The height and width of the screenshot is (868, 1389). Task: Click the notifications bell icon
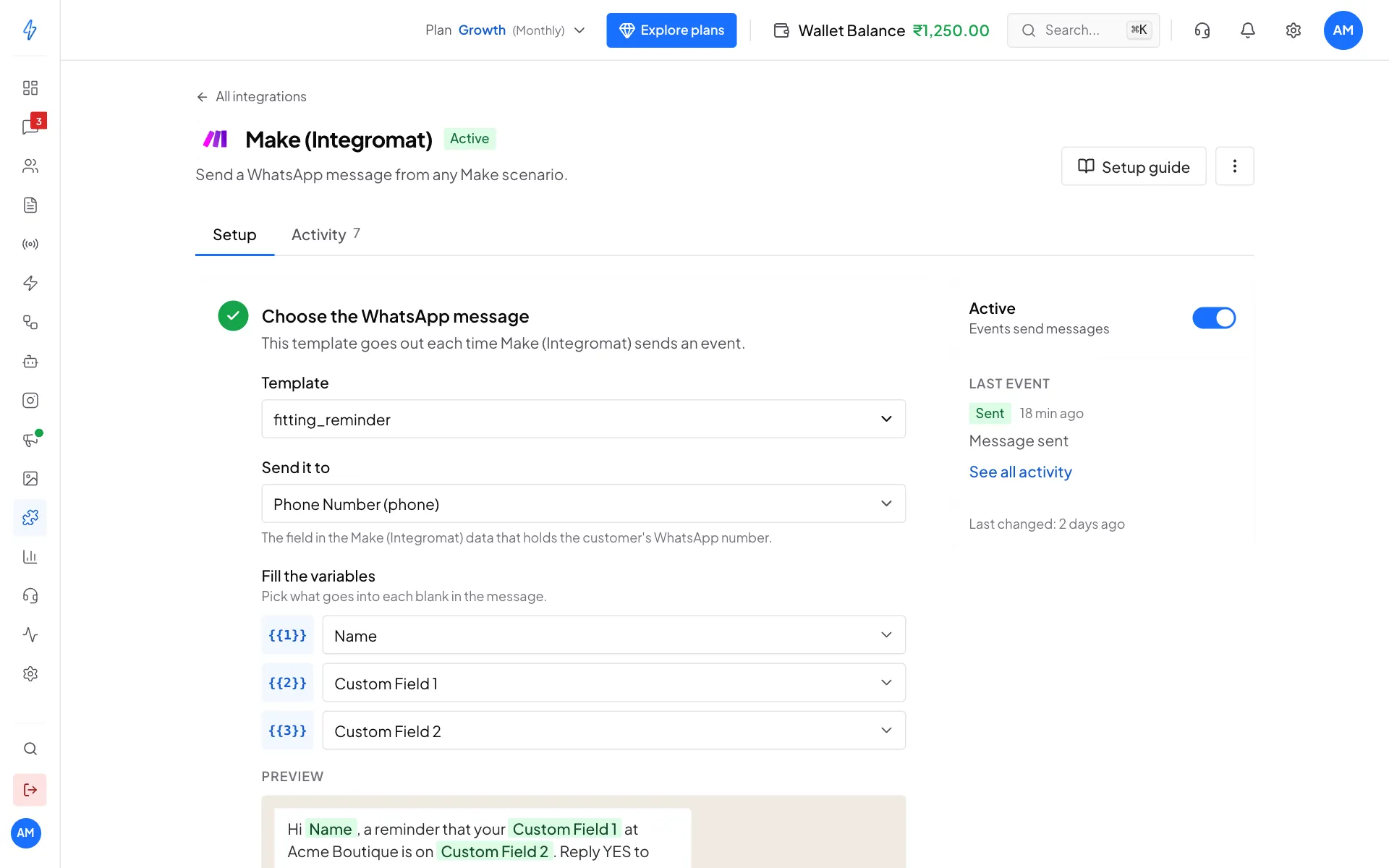click(1247, 30)
